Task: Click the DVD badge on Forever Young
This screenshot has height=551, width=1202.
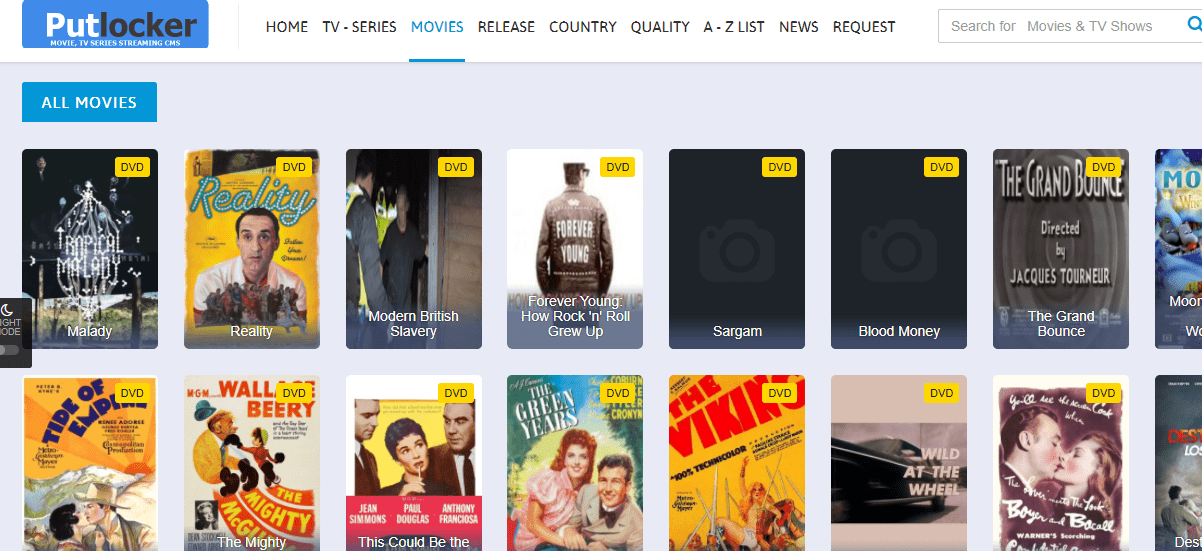Action: pyautogui.click(x=618, y=167)
